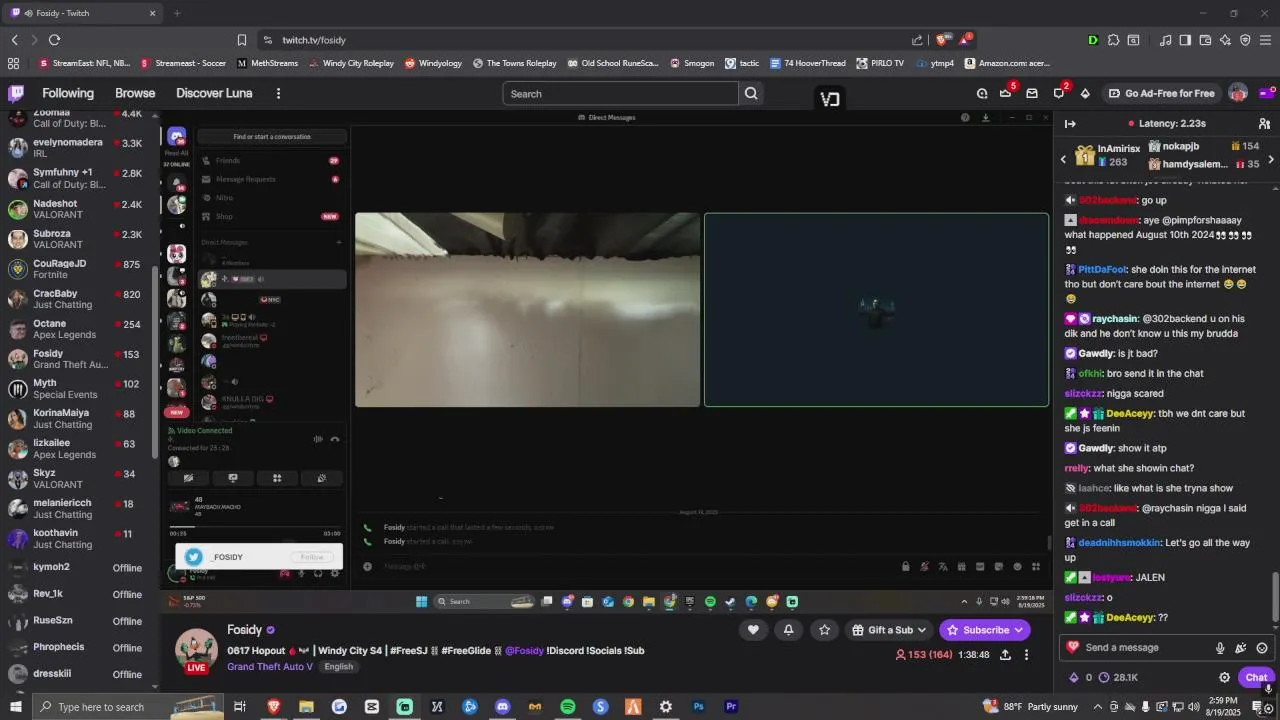The height and width of the screenshot is (720, 1280).
Task: Open the chat community users icon
Action: pyautogui.click(x=1264, y=123)
